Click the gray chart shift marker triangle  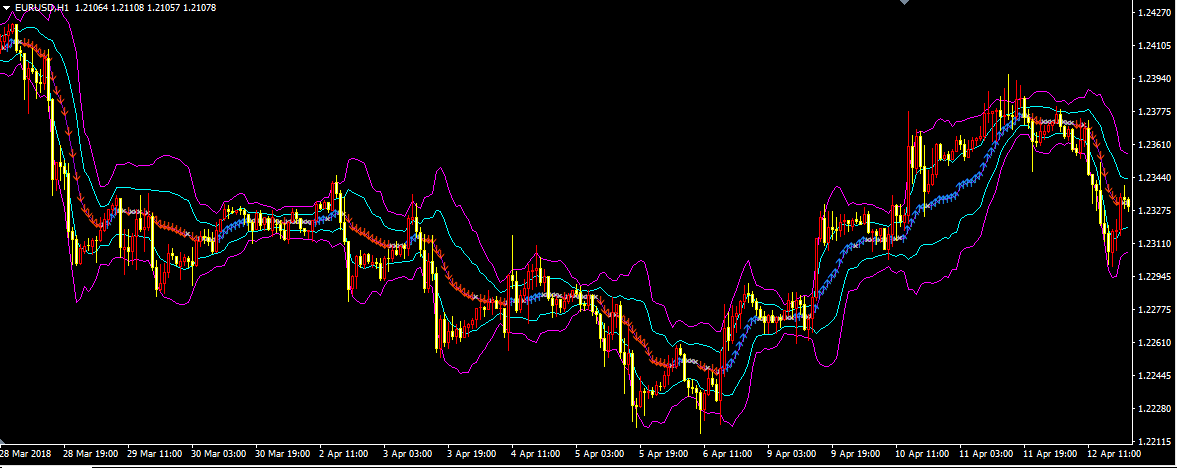click(904, 3)
